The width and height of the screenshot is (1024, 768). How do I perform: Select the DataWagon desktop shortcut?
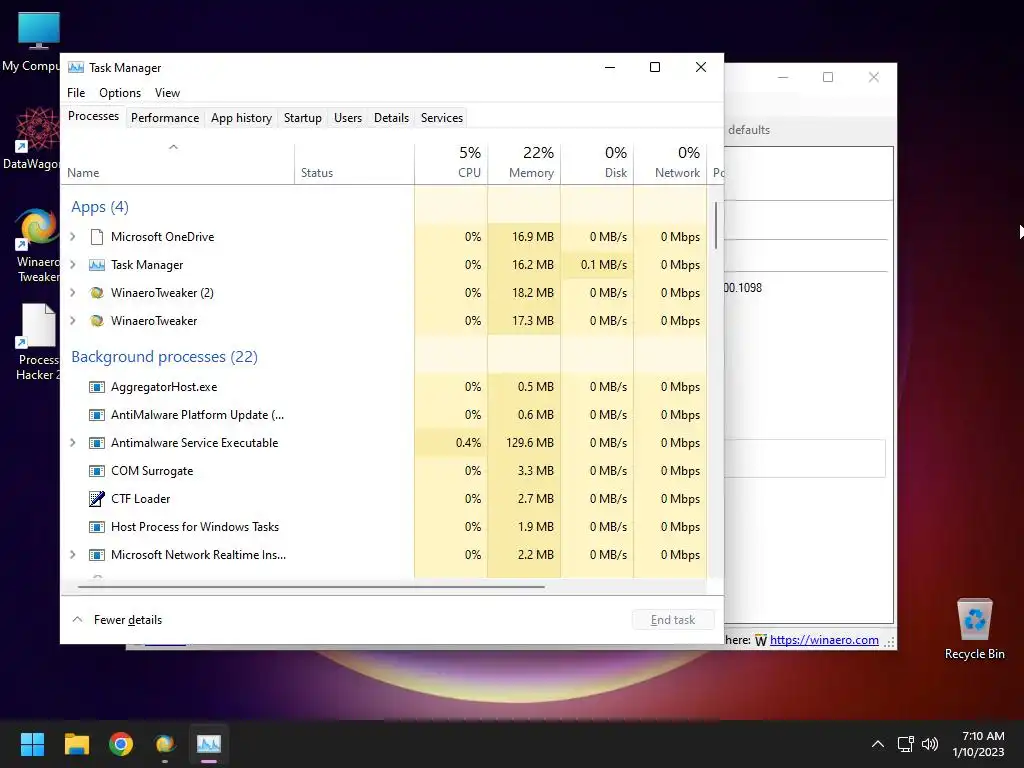[31, 138]
